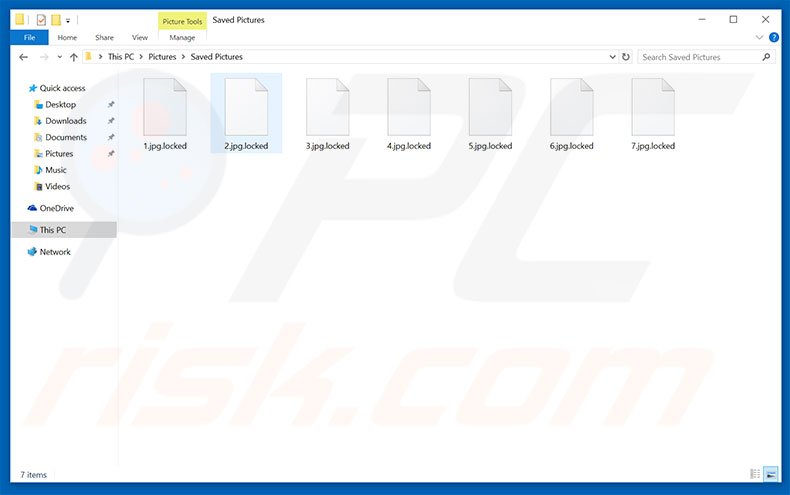This screenshot has height=495, width=790.
Task: Open Music in navigation pane
Action: click(x=55, y=170)
